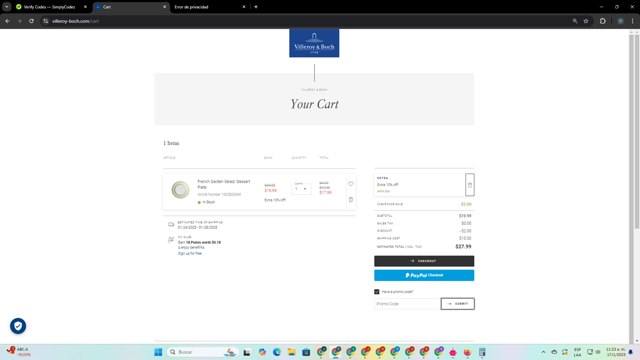Screen dimensions: 640x360
Task: Click the browser forward arrow
Action: 19,21
